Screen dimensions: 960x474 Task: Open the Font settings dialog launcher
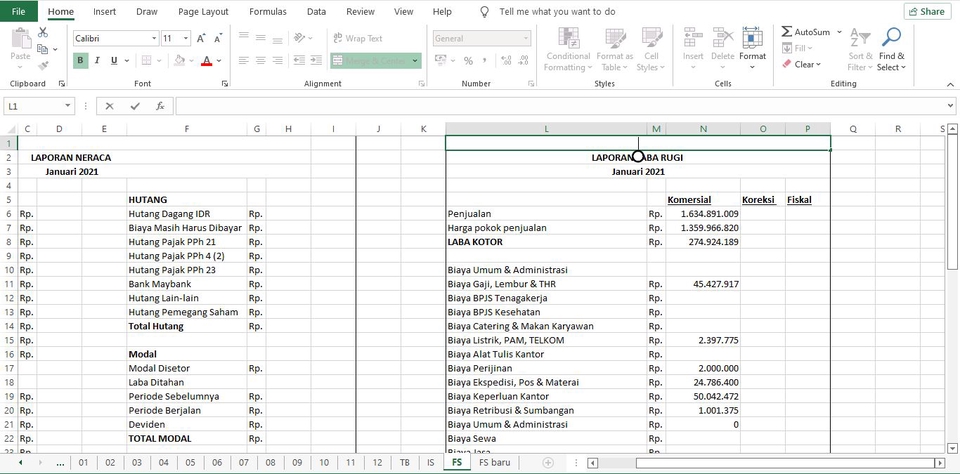[225, 83]
